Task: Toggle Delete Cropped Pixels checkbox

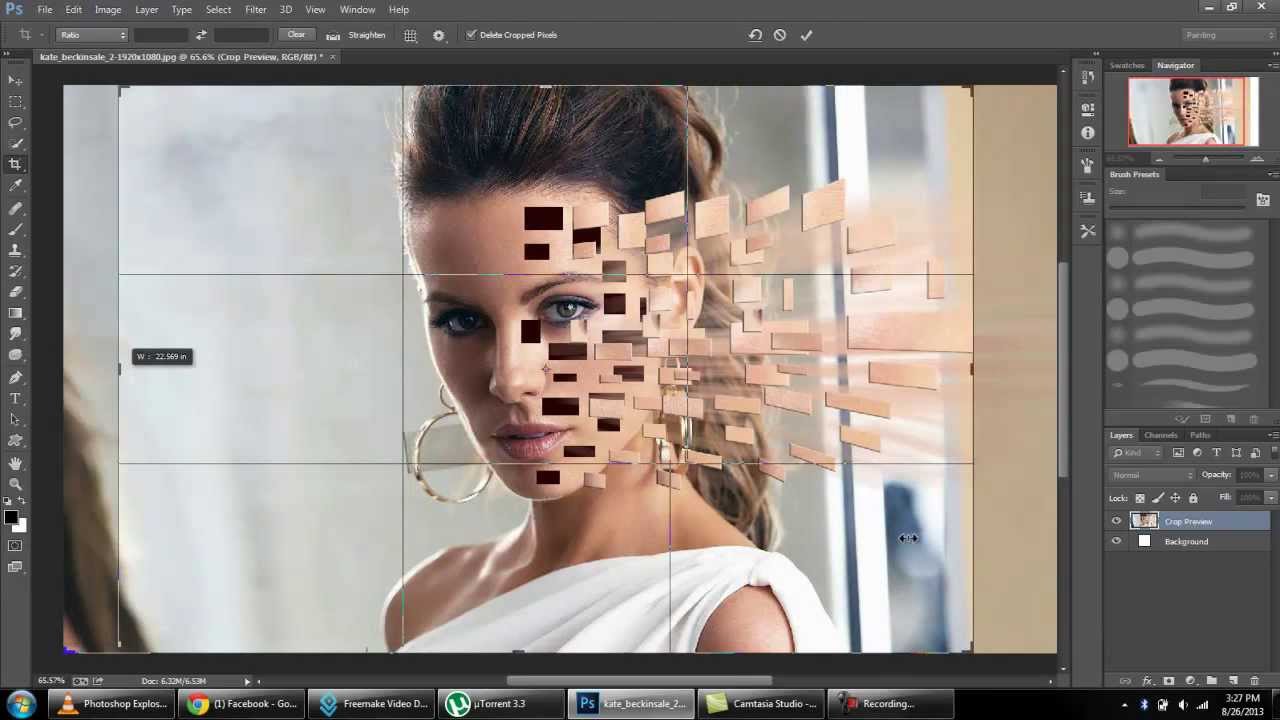Action: (471, 35)
